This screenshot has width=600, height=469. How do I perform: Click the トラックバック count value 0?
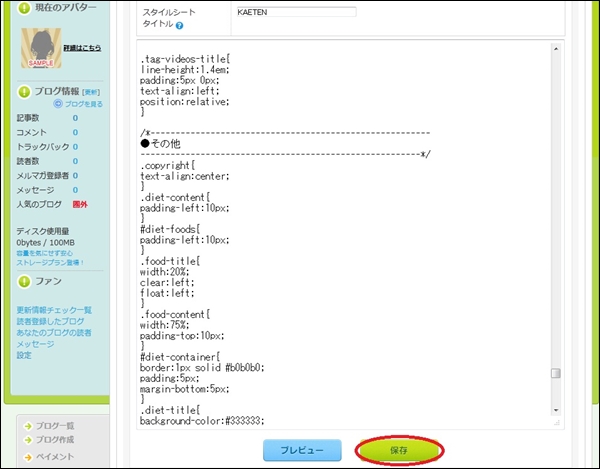point(75,147)
